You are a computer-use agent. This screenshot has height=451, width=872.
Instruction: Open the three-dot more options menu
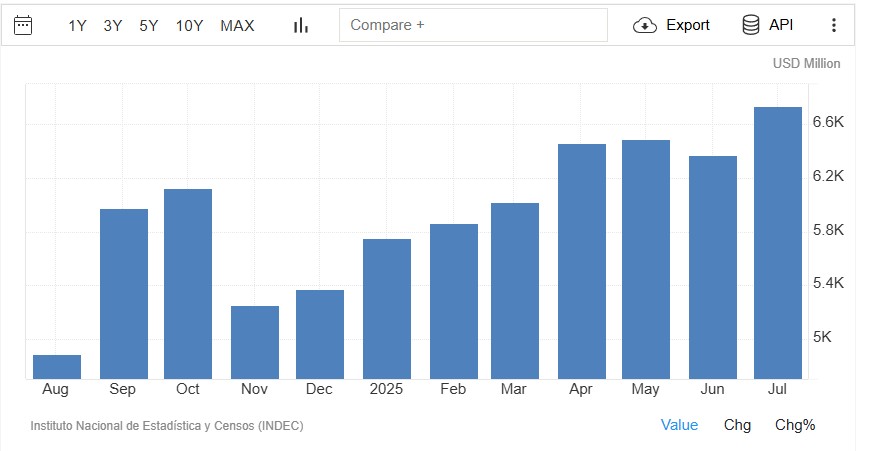coord(834,25)
